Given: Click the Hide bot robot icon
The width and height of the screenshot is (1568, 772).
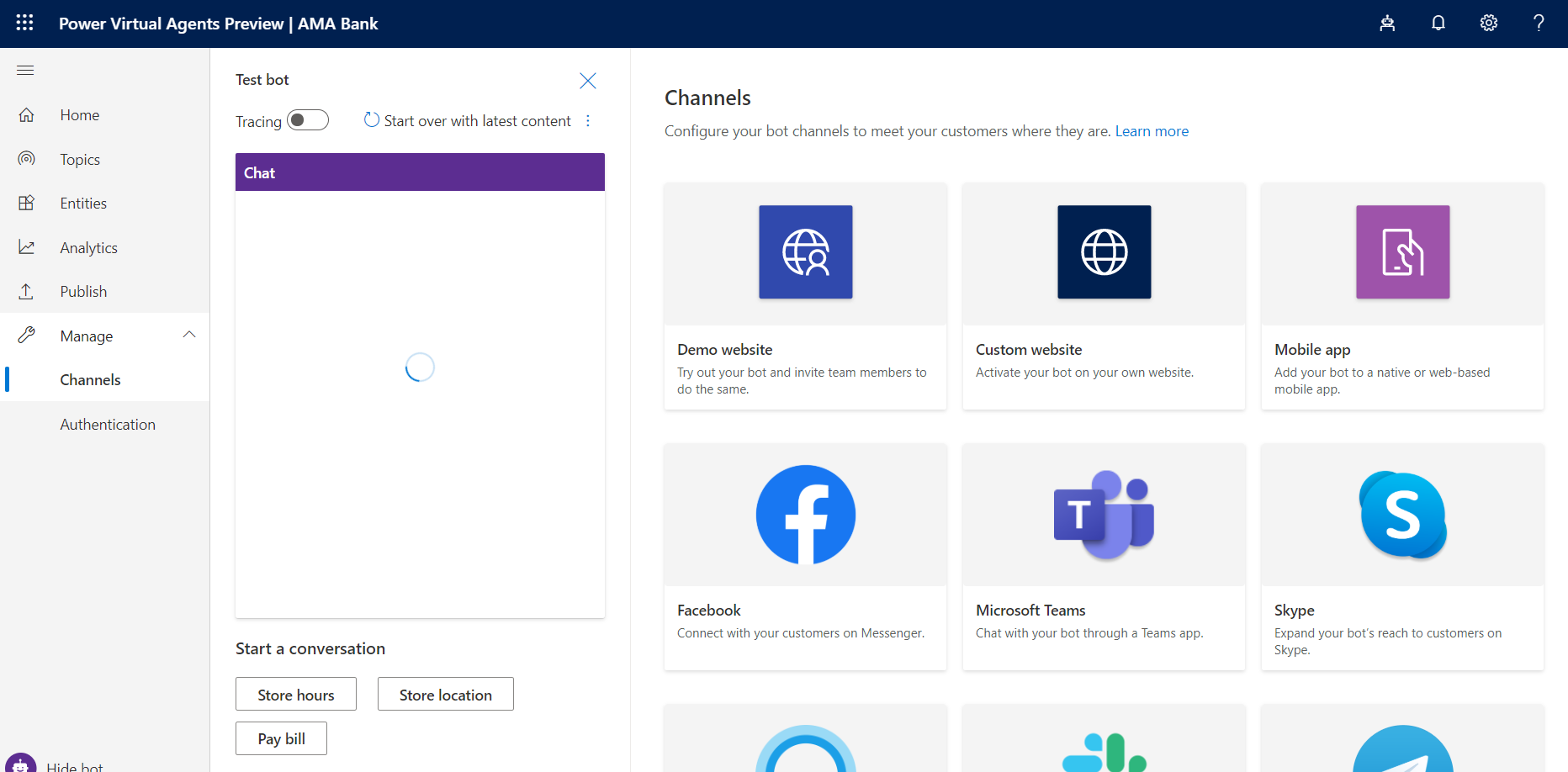Looking at the screenshot, I should coord(21,764).
